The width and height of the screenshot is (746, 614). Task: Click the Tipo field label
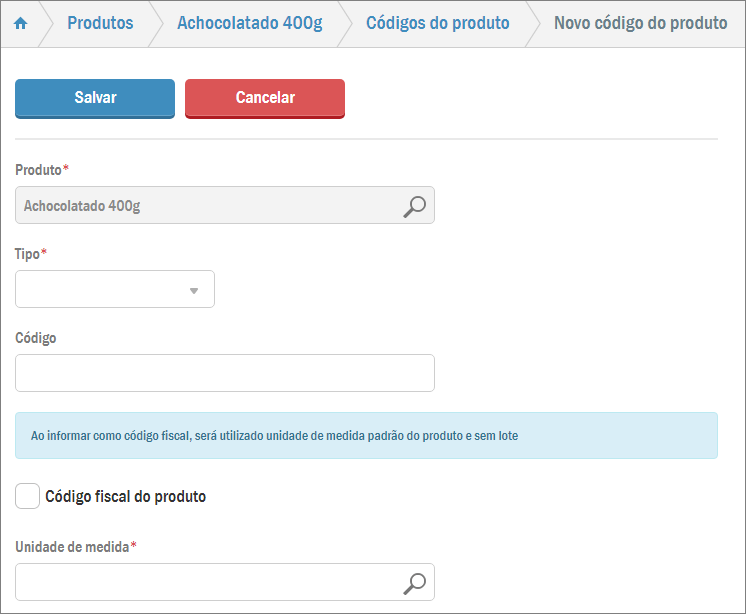[28, 254]
